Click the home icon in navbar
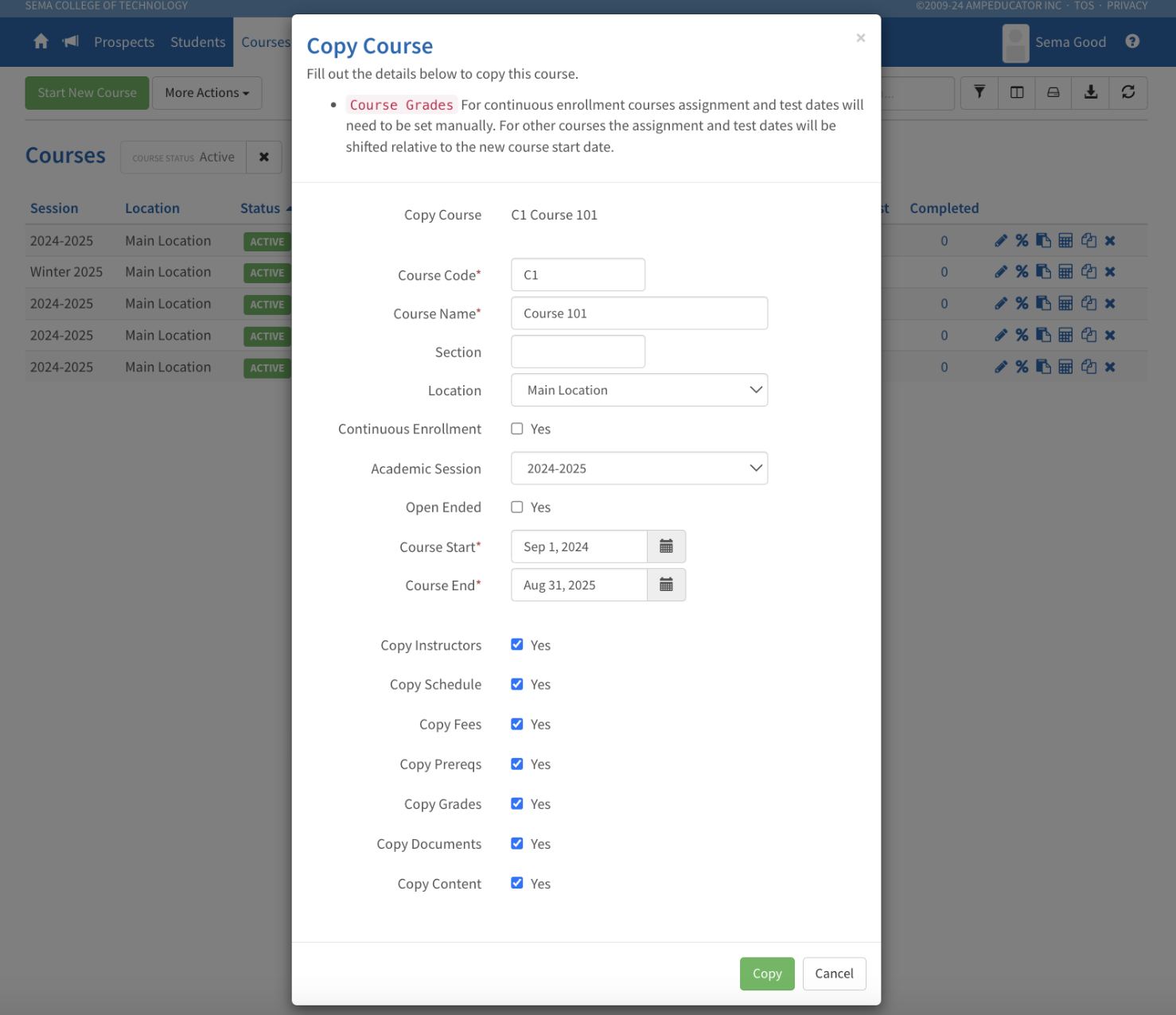 [41, 41]
